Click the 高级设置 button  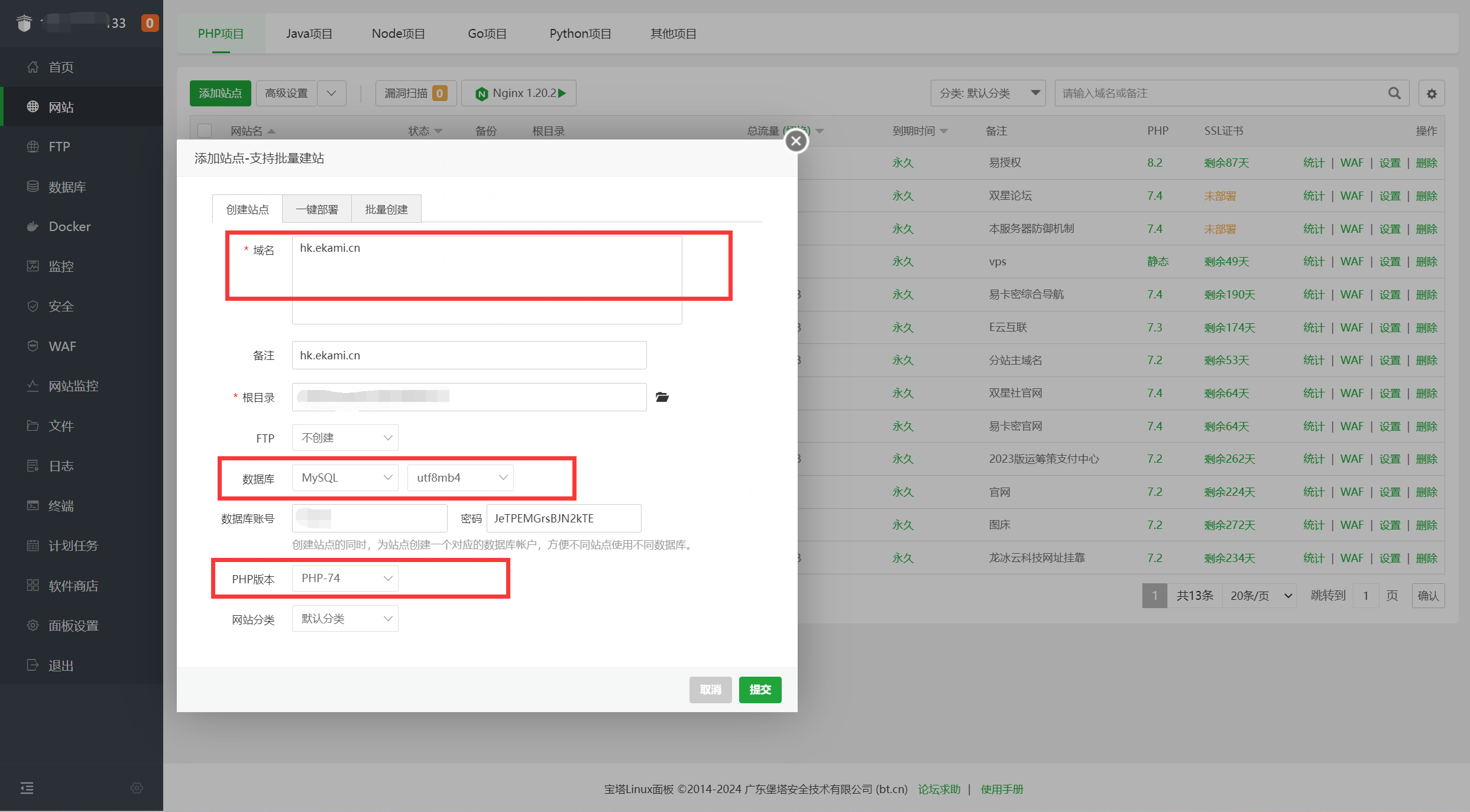coord(287,93)
